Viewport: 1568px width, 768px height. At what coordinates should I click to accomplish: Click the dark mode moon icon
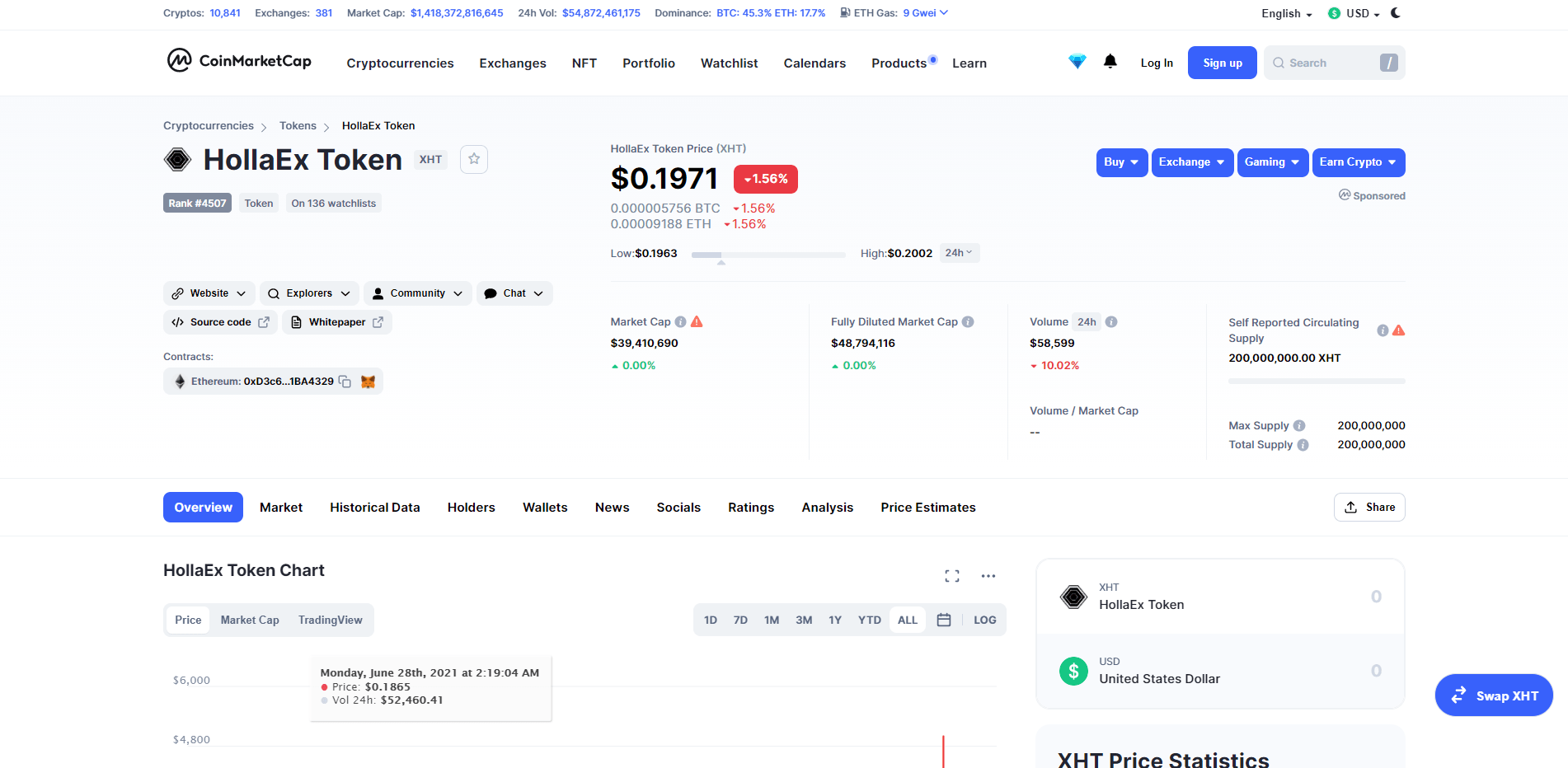[1396, 13]
